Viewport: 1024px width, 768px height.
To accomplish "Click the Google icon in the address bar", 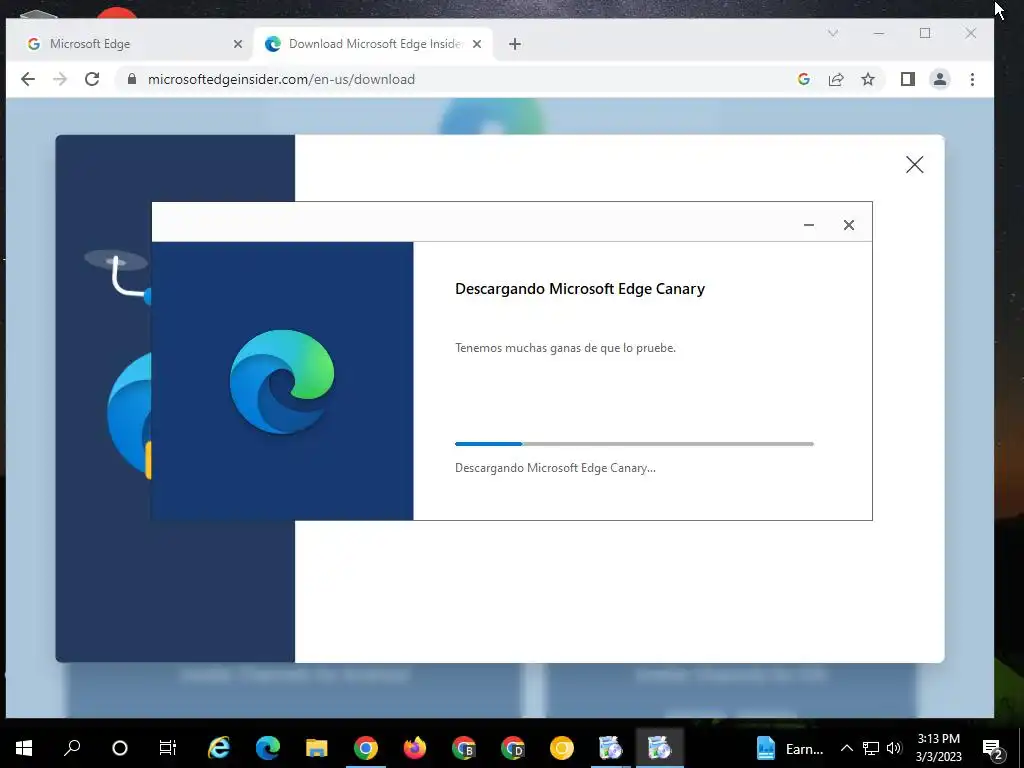I will point(804,79).
